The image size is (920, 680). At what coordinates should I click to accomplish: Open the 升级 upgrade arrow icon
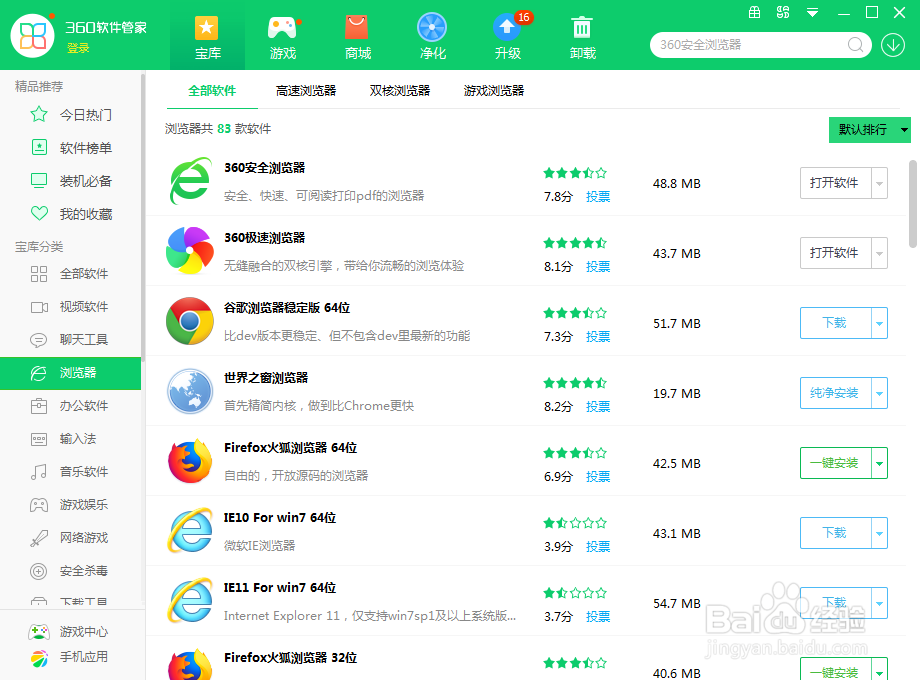click(x=507, y=28)
